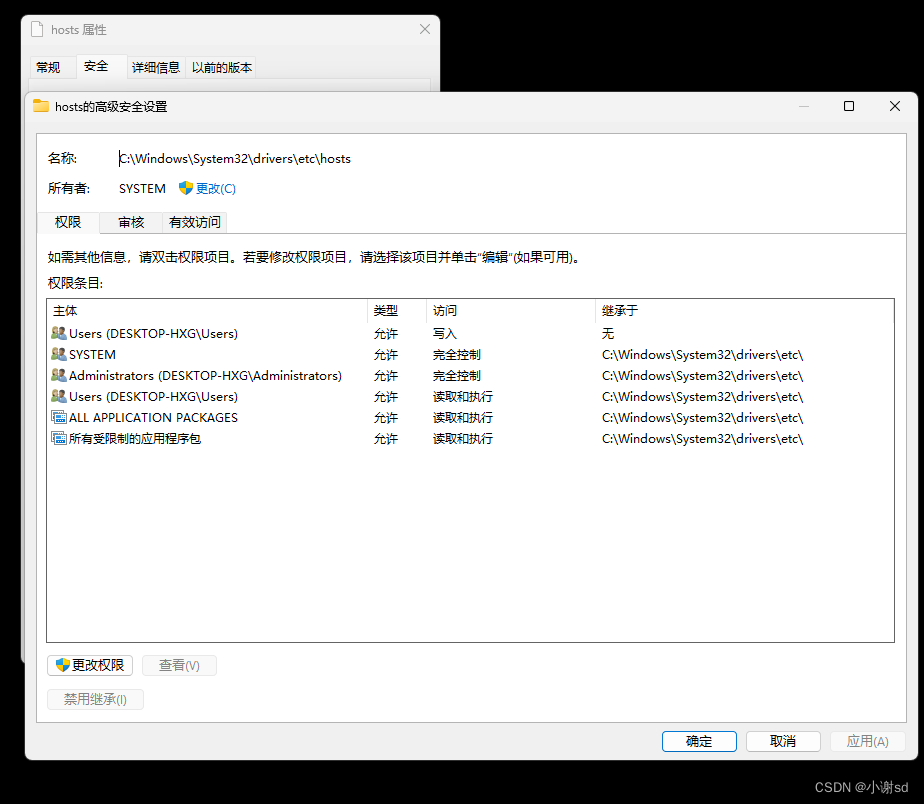Switch to the 审核 tab
This screenshot has width=924, height=804.
(x=131, y=222)
